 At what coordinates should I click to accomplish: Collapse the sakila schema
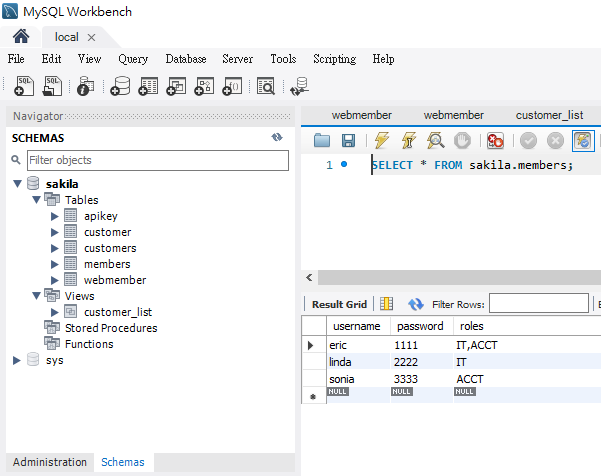pyautogui.click(x=17, y=184)
